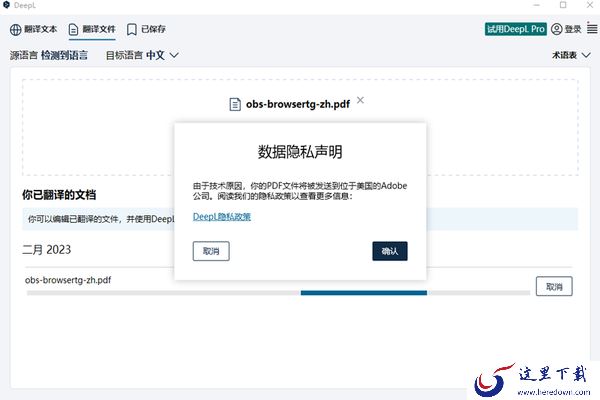Image resolution: width=600 pixels, height=400 pixels.
Task: Maximize the DeepL window
Action: pos(563,5)
